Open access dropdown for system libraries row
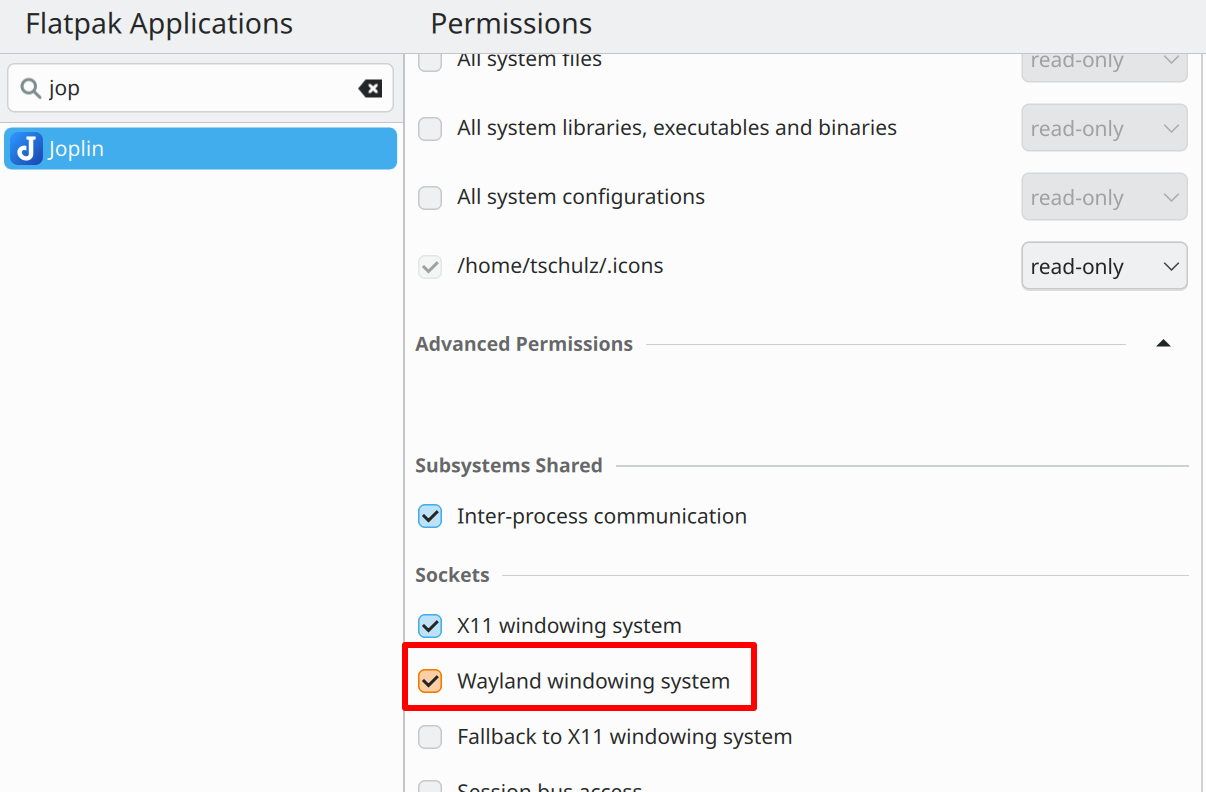The height and width of the screenshot is (792, 1206). point(1104,129)
